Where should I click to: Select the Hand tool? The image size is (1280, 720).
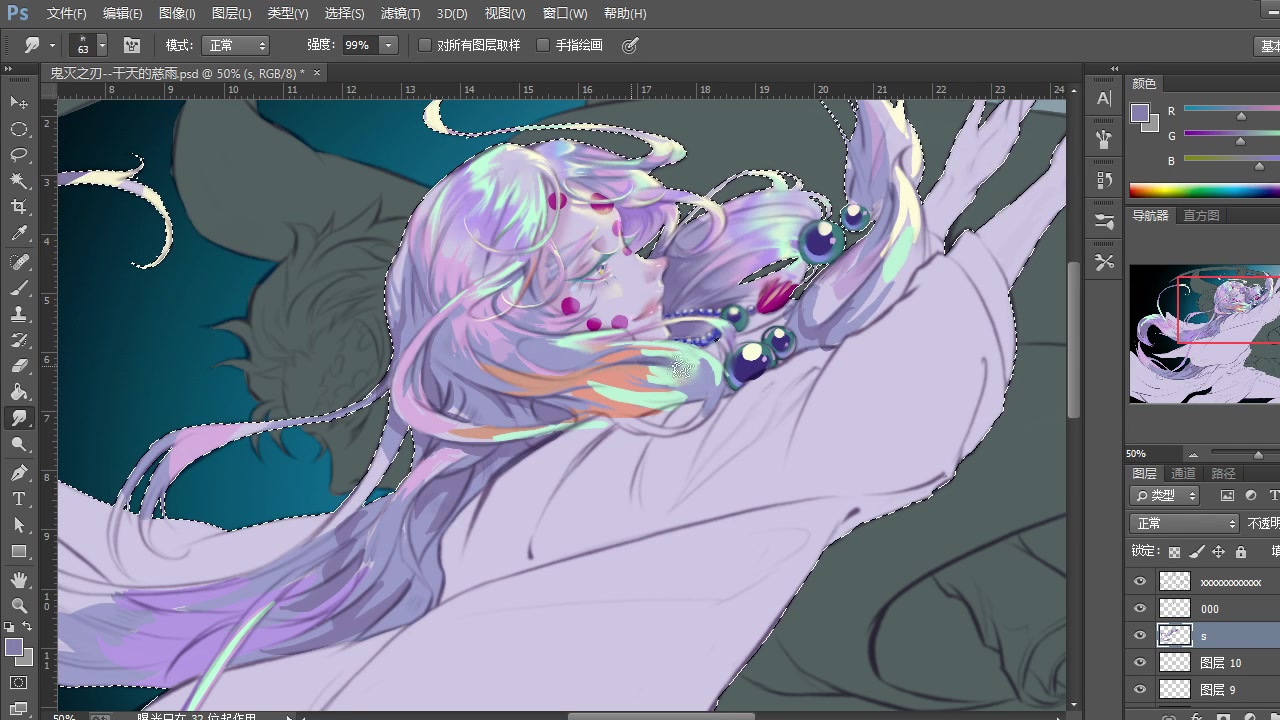(19, 580)
